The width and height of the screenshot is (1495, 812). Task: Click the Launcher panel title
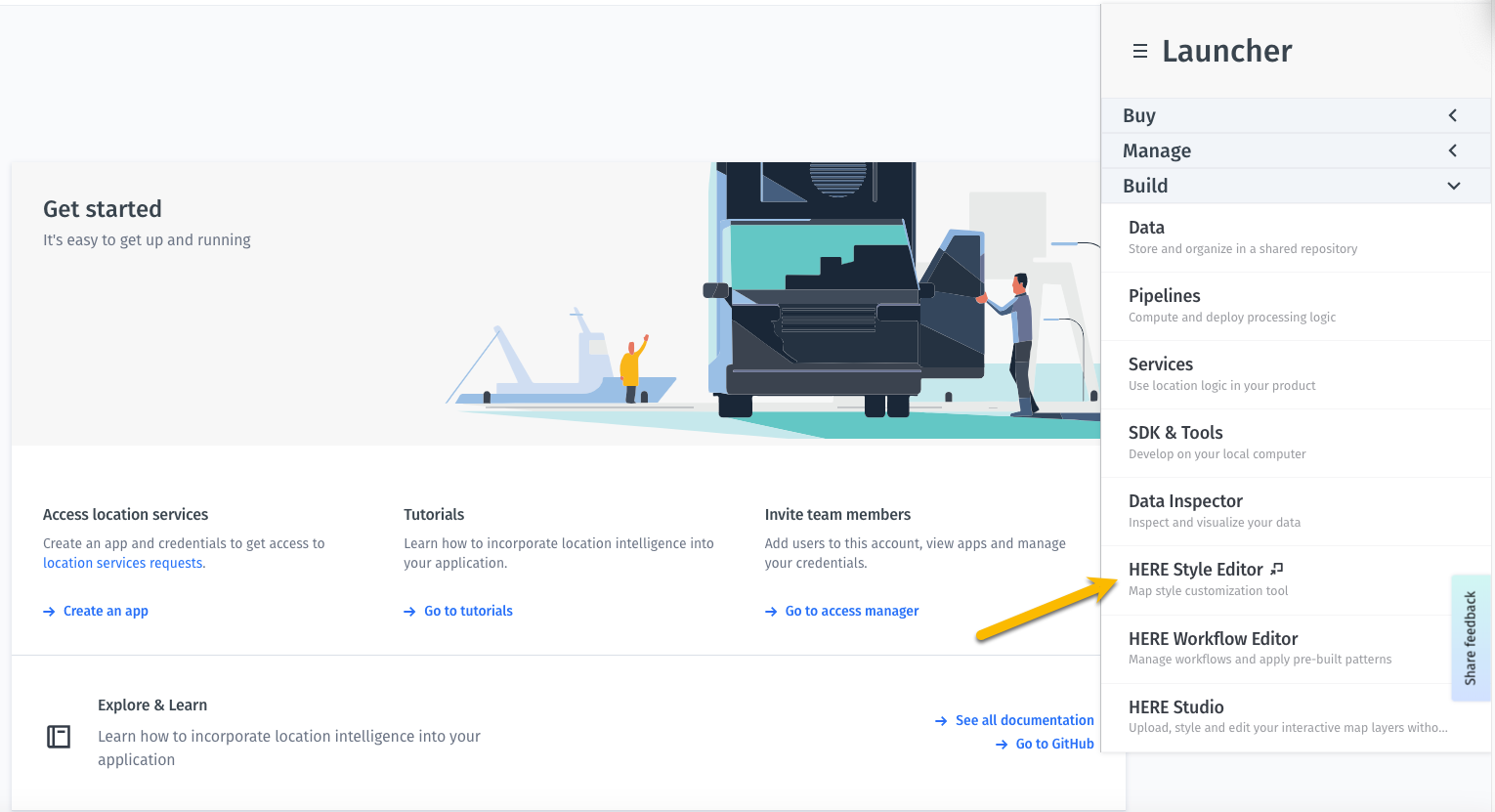click(1227, 51)
